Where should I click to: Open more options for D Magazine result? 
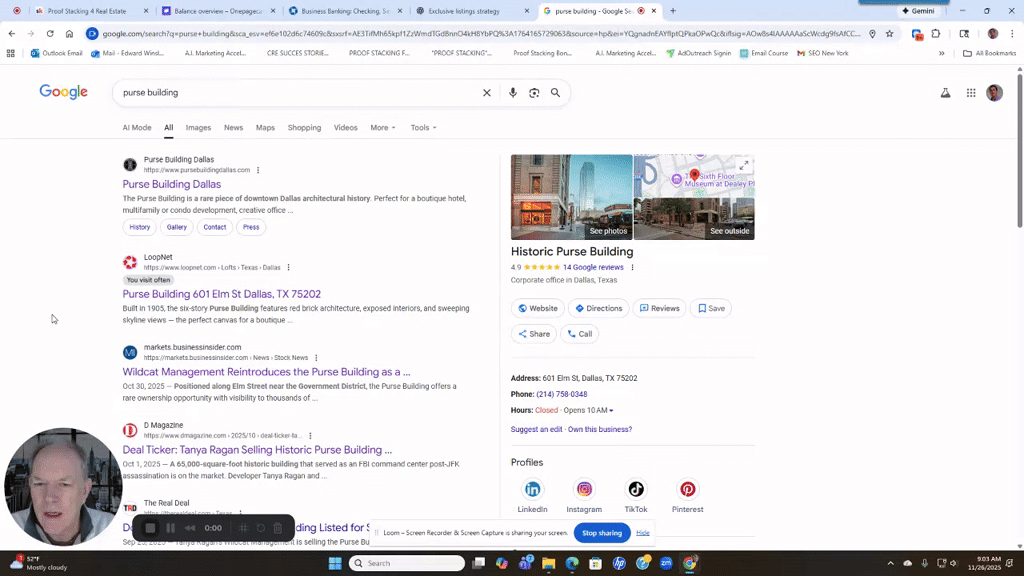click(x=310, y=436)
